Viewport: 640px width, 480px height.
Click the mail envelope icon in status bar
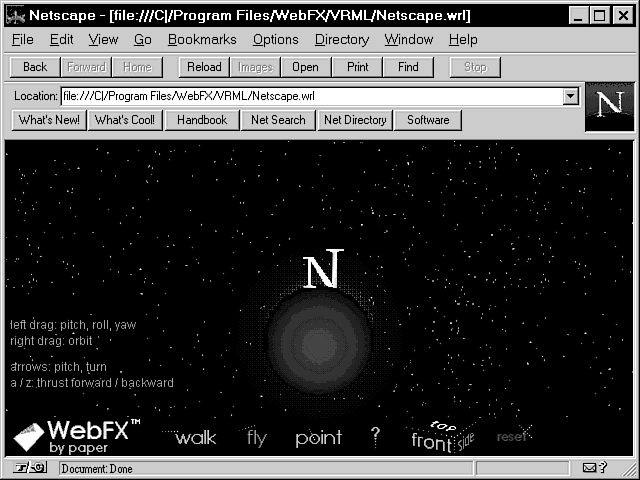[589, 467]
